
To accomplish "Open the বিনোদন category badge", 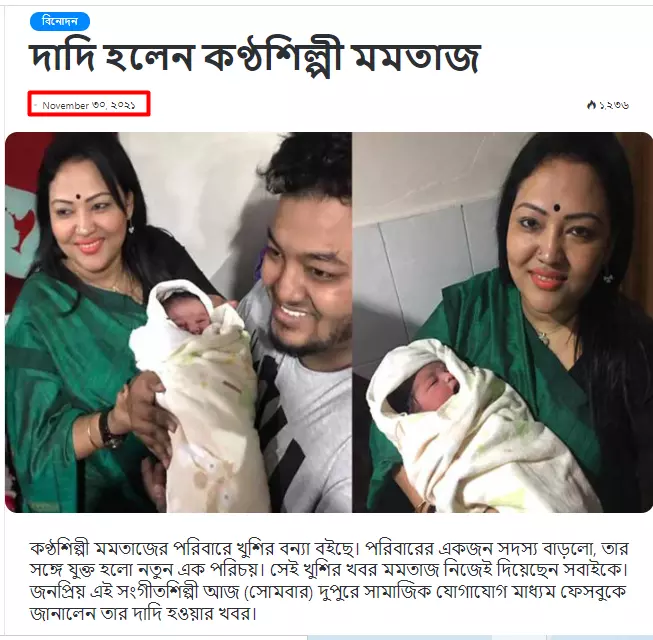I will 60,22.
